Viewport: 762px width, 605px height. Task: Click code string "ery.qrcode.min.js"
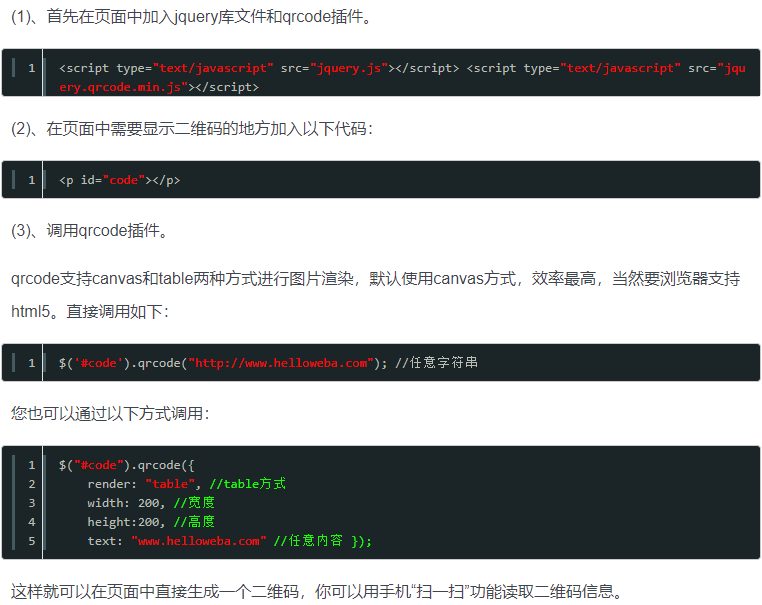123,87
